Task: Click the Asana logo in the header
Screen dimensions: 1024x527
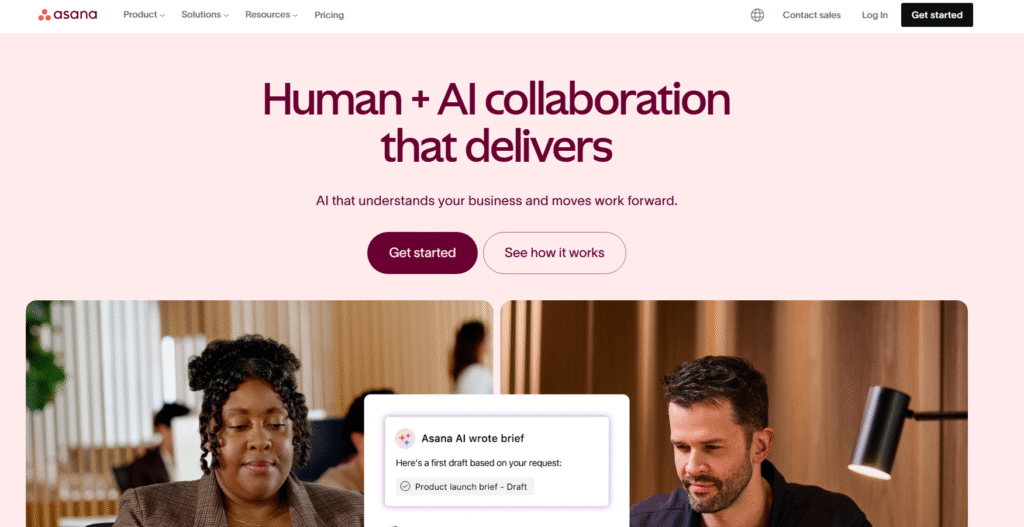Action: [68, 15]
